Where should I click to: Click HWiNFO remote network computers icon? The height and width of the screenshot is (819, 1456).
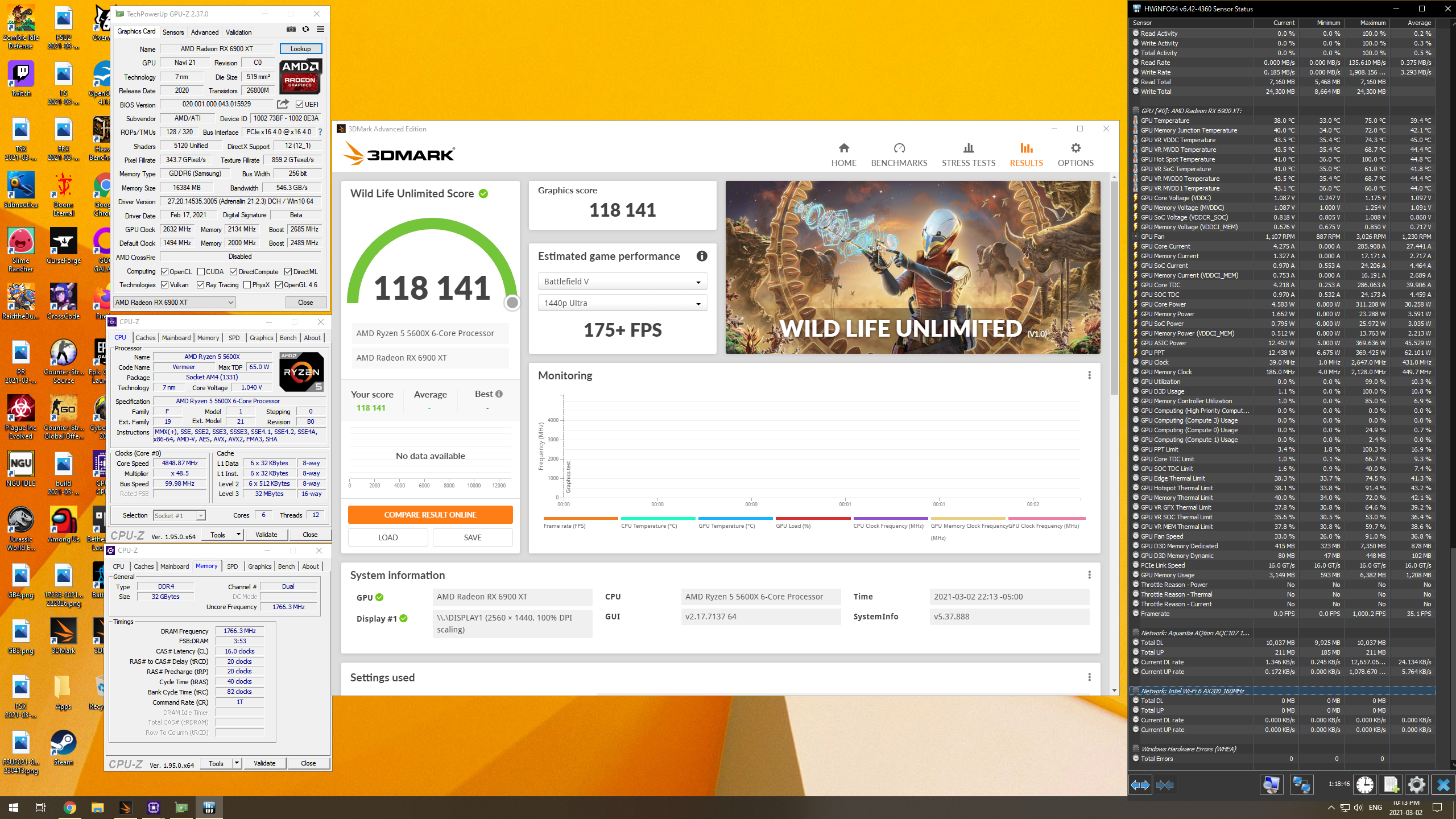[x=1301, y=785]
